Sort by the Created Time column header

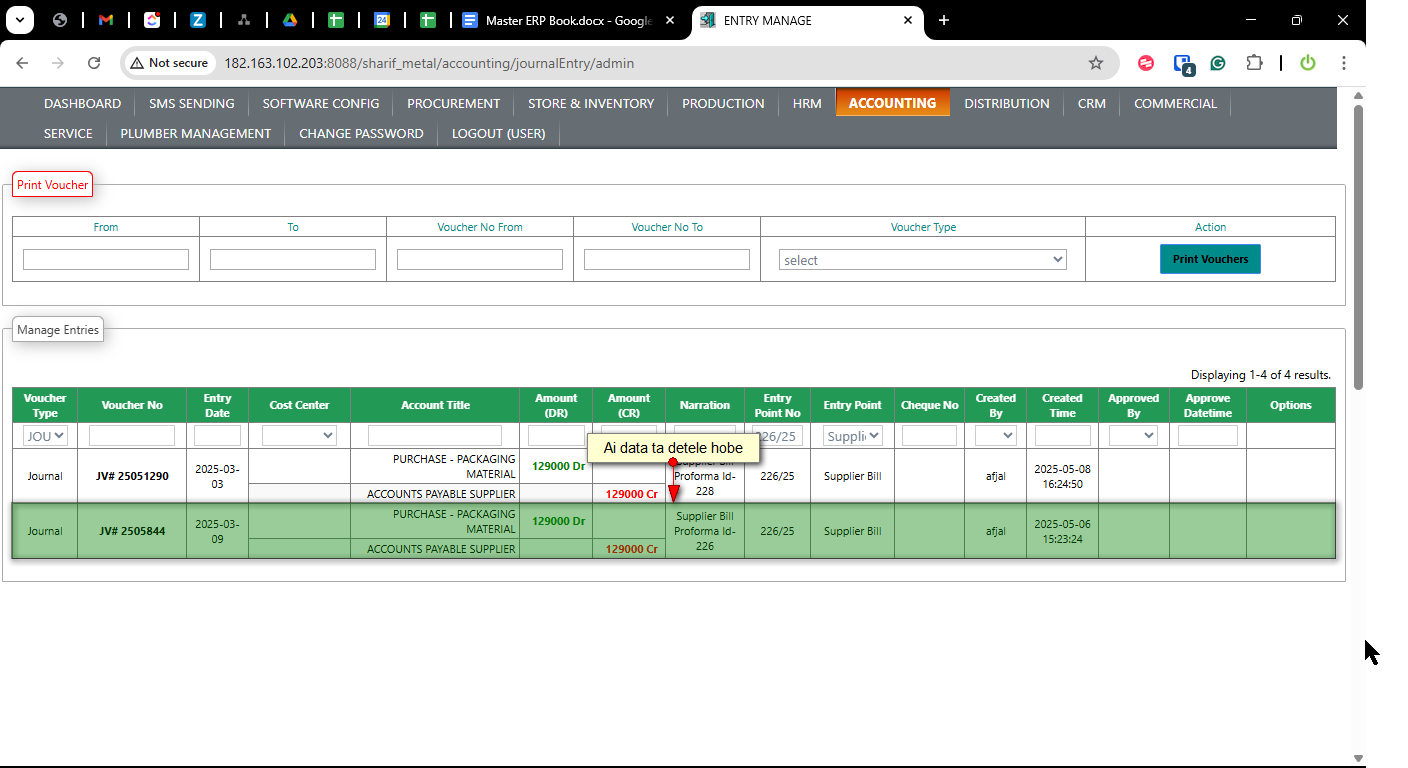click(x=1062, y=405)
